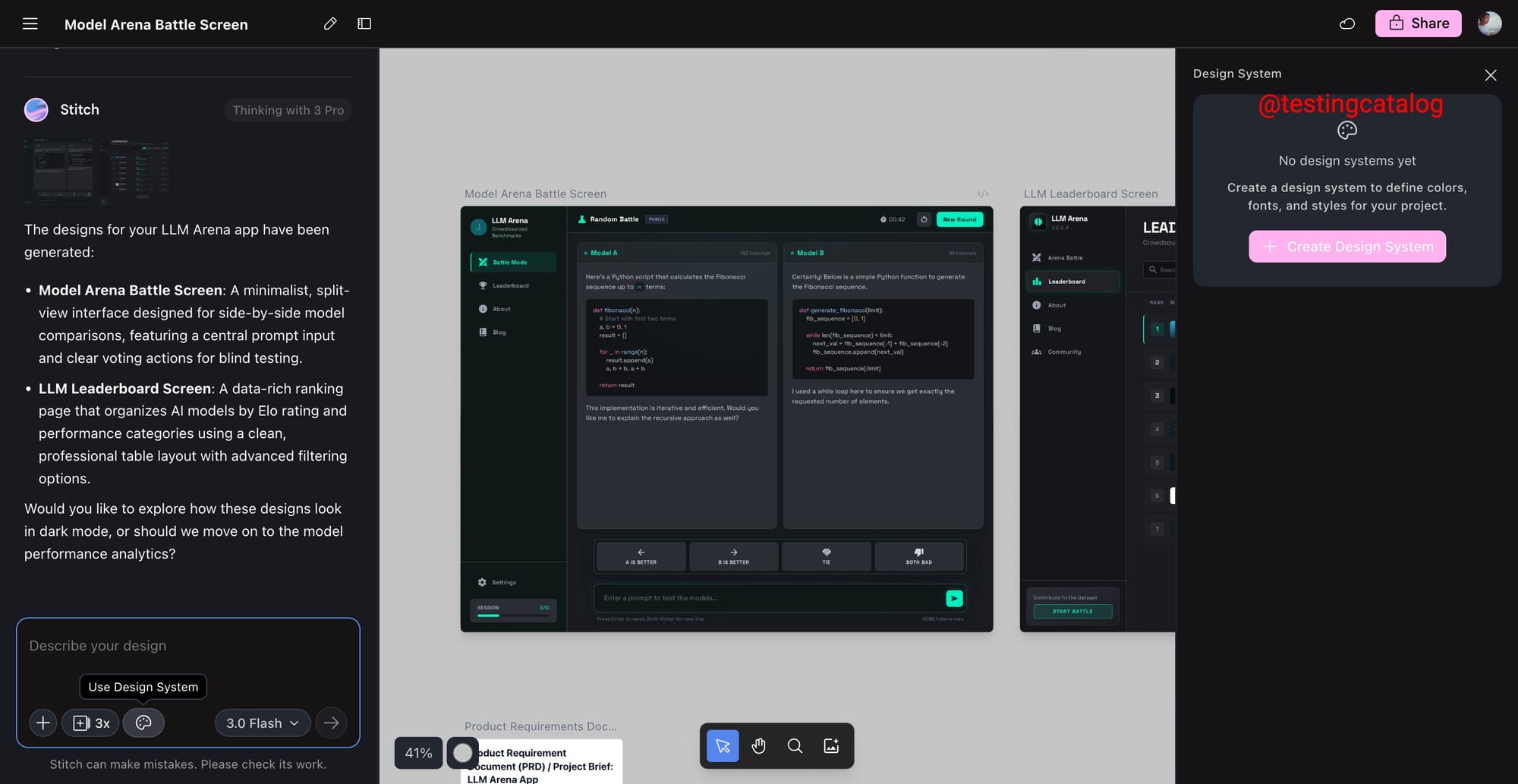Click the palette icon in Design System panel
This screenshot has height=784, width=1518.
coord(1347,131)
